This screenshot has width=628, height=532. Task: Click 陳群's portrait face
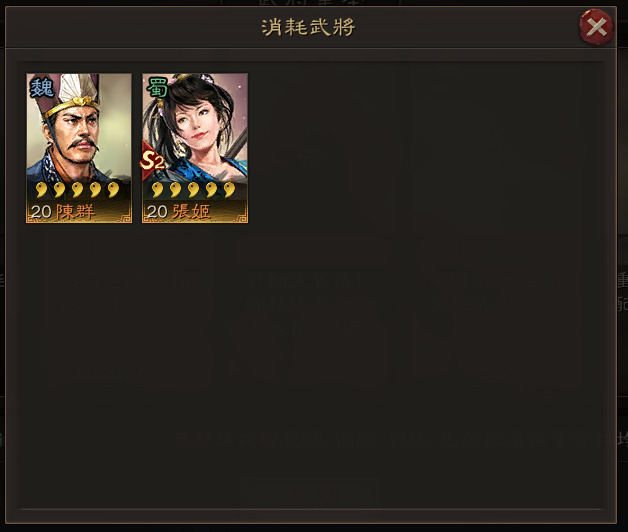(x=78, y=134)
